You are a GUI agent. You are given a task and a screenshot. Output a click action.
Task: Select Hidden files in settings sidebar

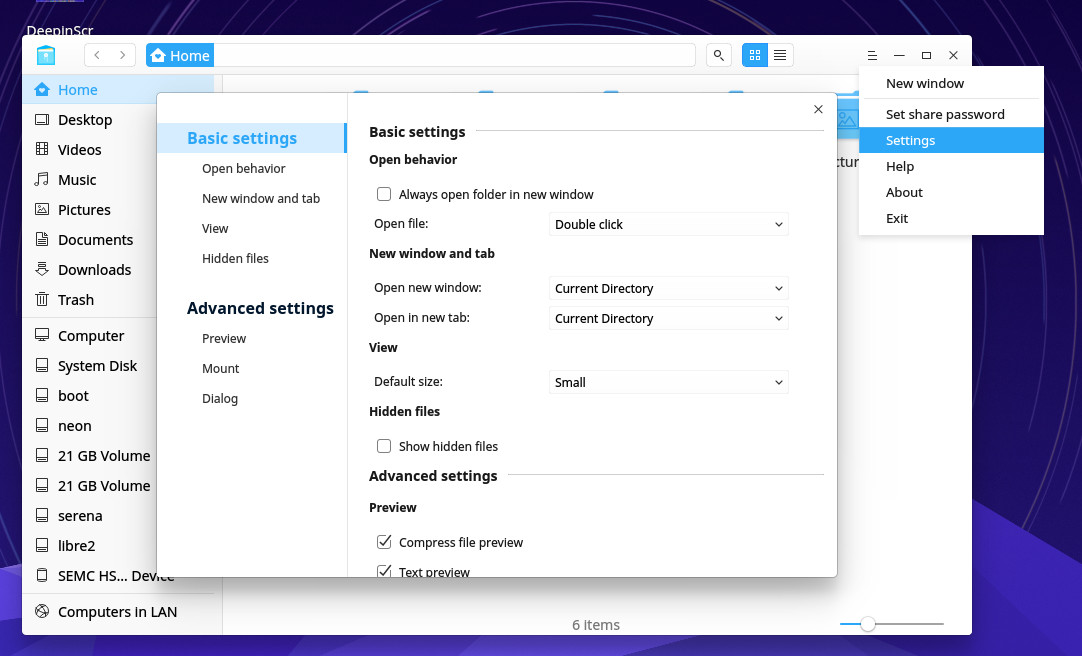[x=236, y=258]
